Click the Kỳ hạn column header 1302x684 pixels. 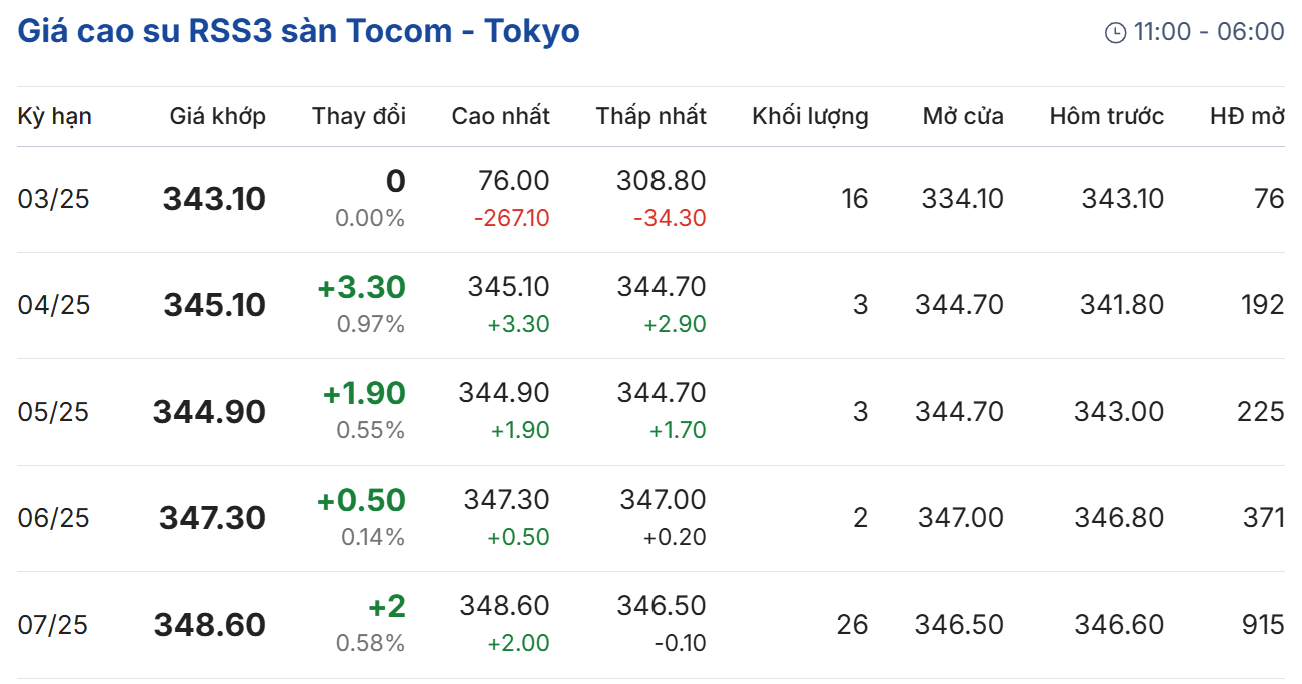(x=54, y=116)
